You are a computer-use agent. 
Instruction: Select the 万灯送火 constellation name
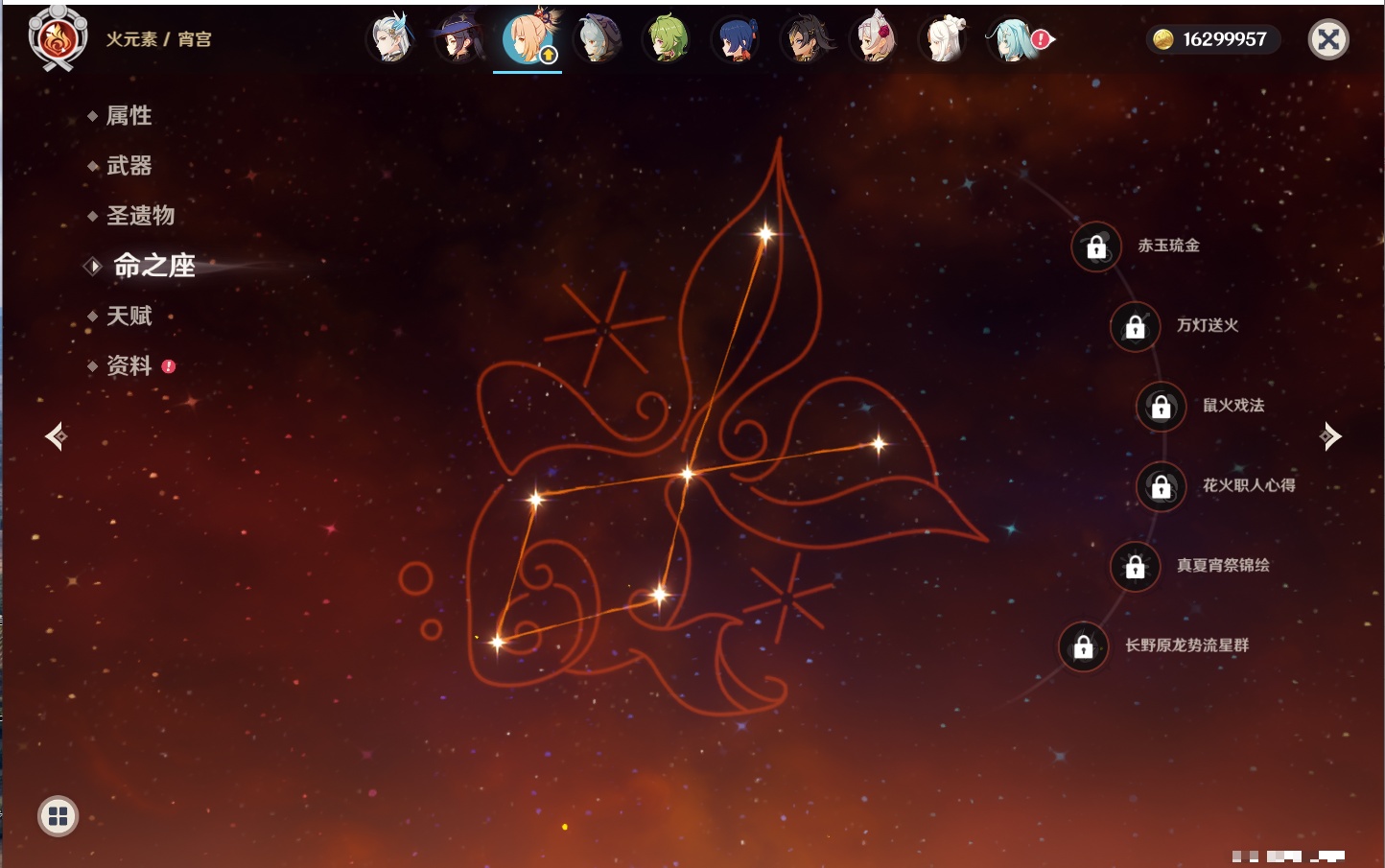coord(1208,325)
